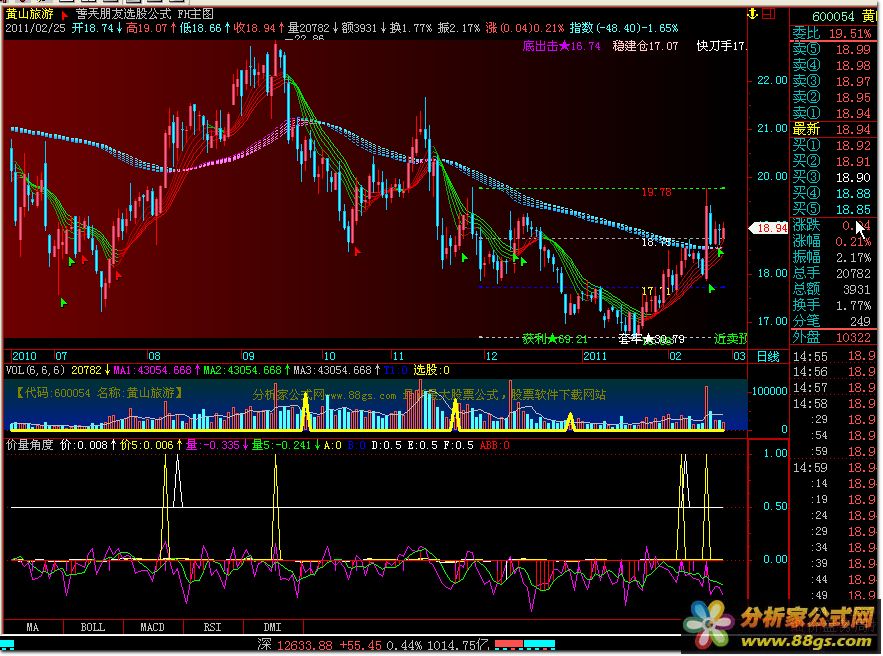Switch to the MA indicator tab

click(x=33, y=627)
